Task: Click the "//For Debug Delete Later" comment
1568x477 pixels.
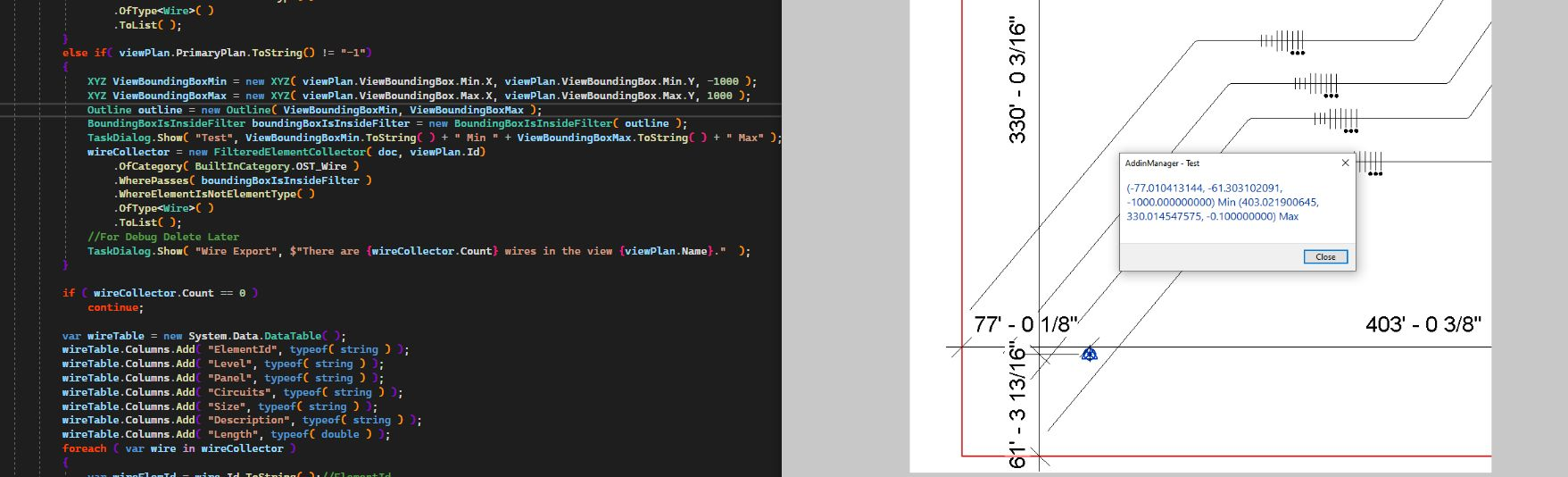Action: coord(163,237)
